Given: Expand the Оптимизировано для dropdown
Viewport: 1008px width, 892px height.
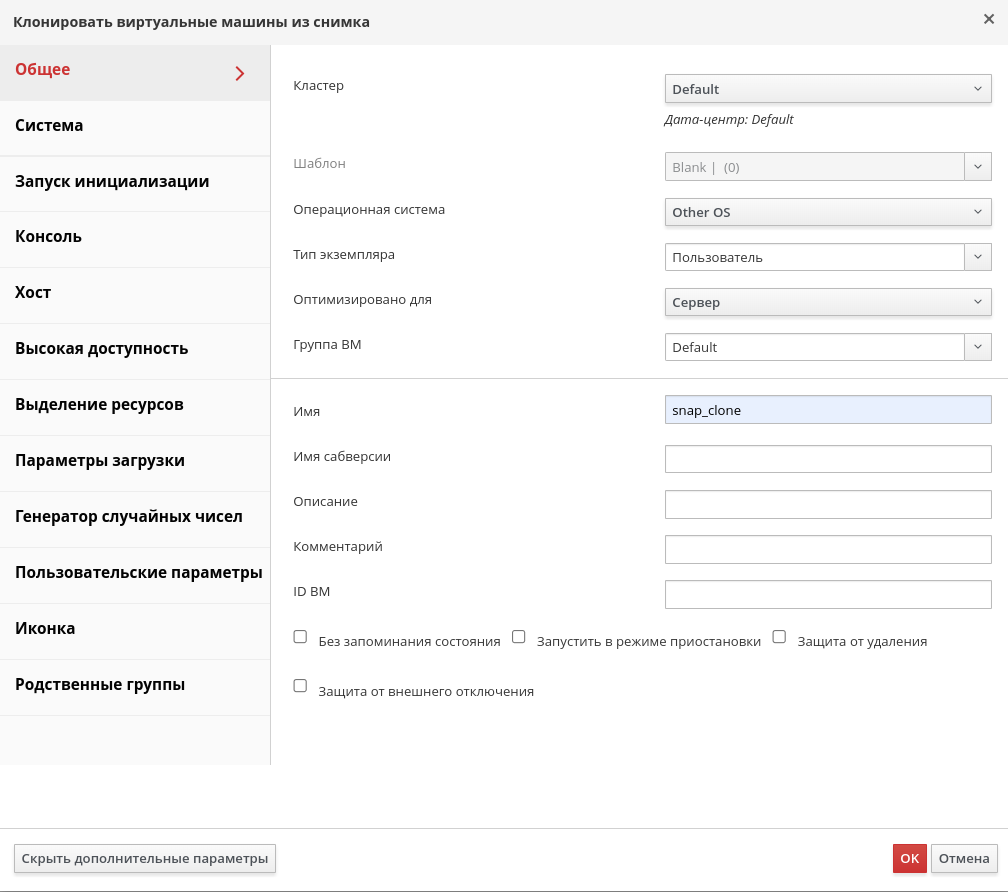Looking at the screenshot, I should (828, 302).
